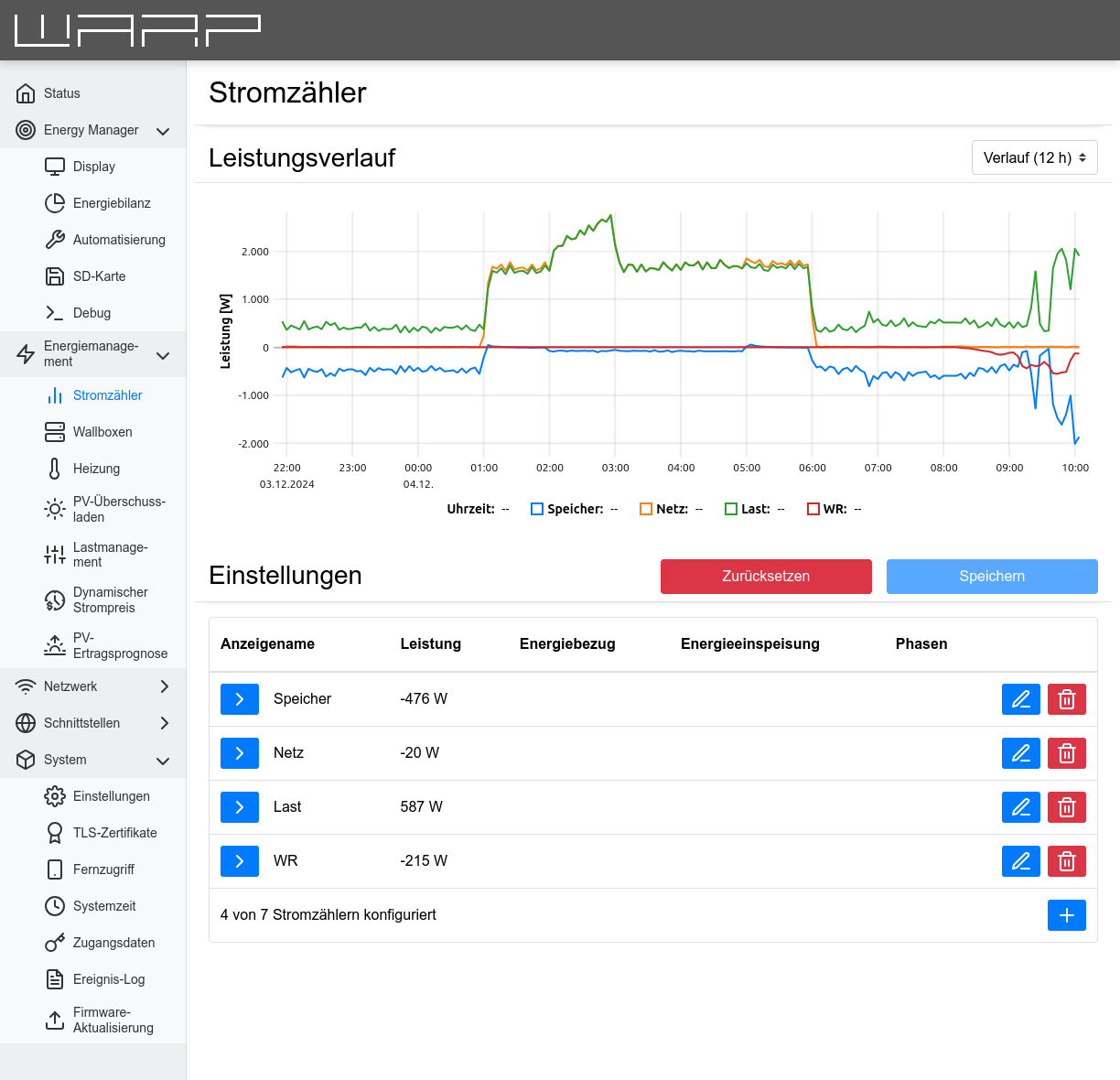Screen dimensions: 1120x1080
Task: Click the edit pencil icon for Speicher
Action: point(1020,698)
